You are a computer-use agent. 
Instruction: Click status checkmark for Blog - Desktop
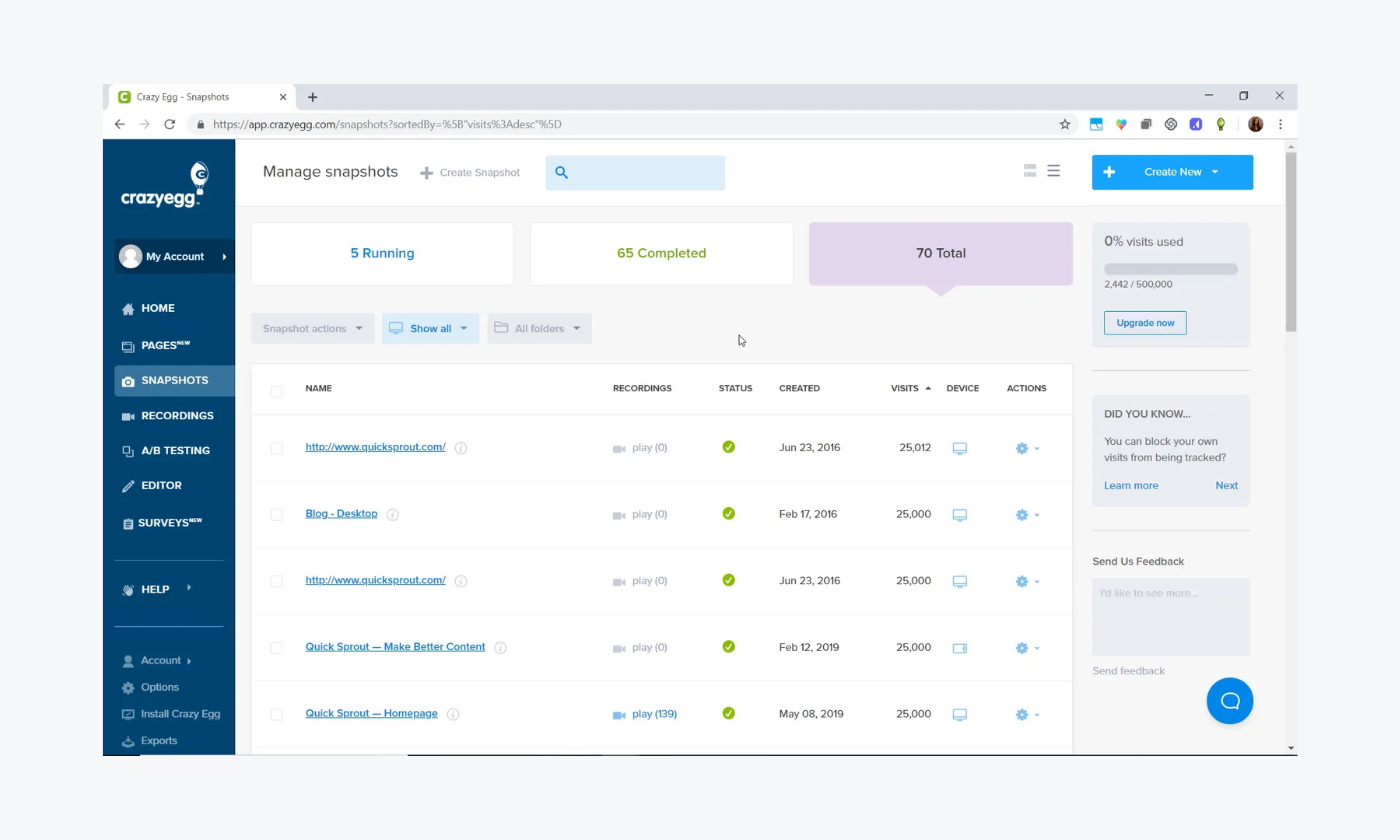click(x=729, y=514)
